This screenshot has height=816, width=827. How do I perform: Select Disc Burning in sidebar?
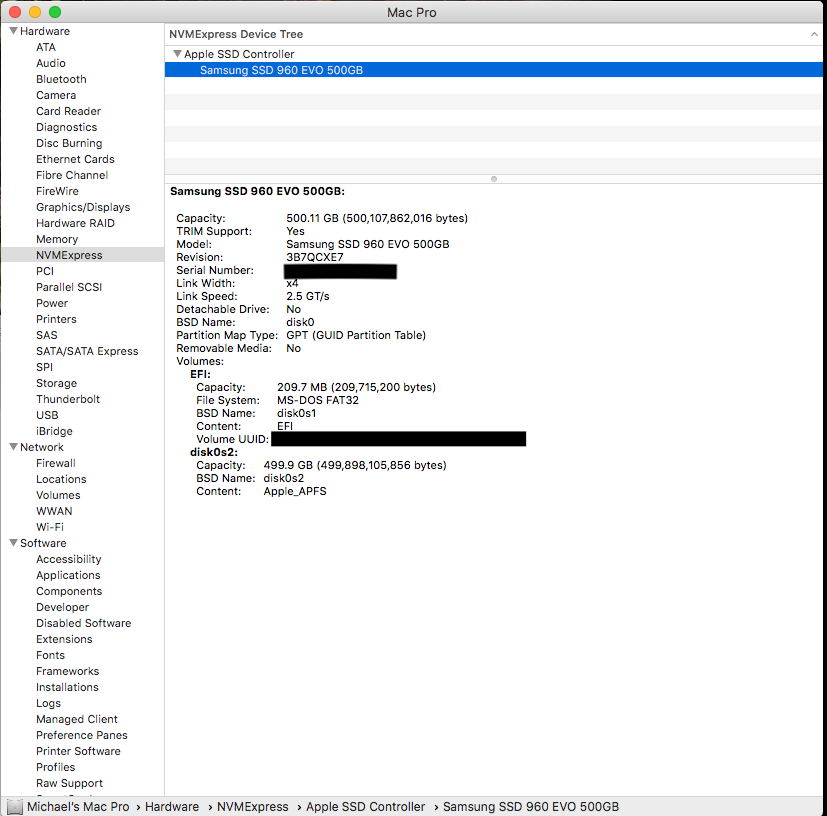(x=69, y=143)
